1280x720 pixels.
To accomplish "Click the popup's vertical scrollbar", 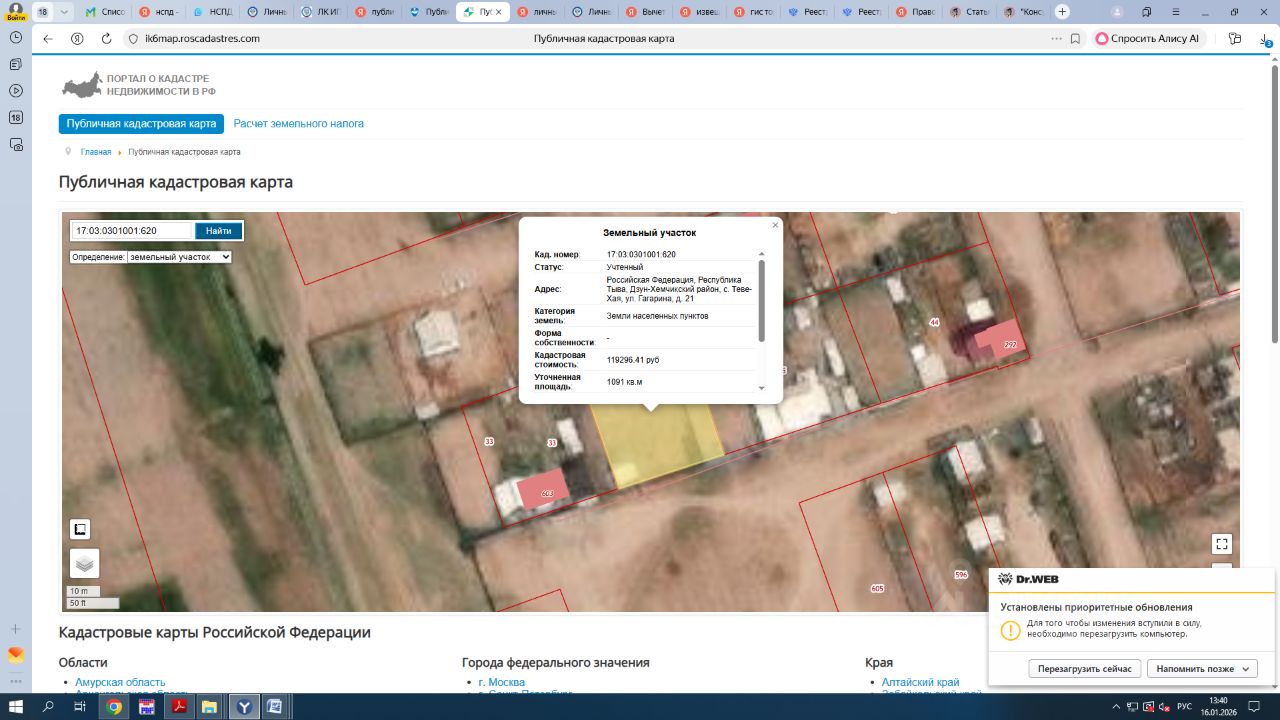I will 762,301.
